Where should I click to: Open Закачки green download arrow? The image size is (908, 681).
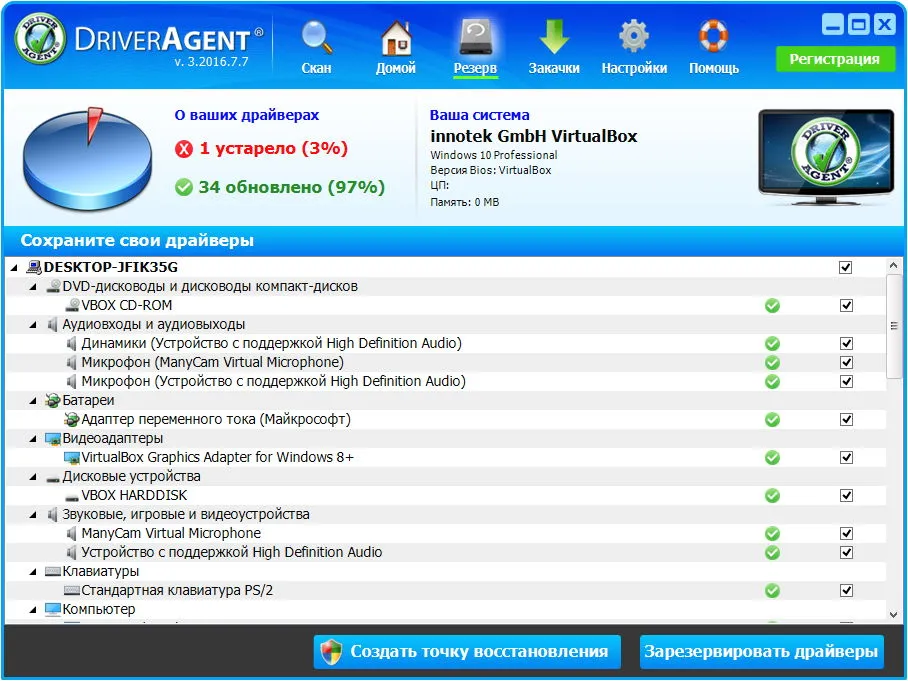tap(554, 37)
